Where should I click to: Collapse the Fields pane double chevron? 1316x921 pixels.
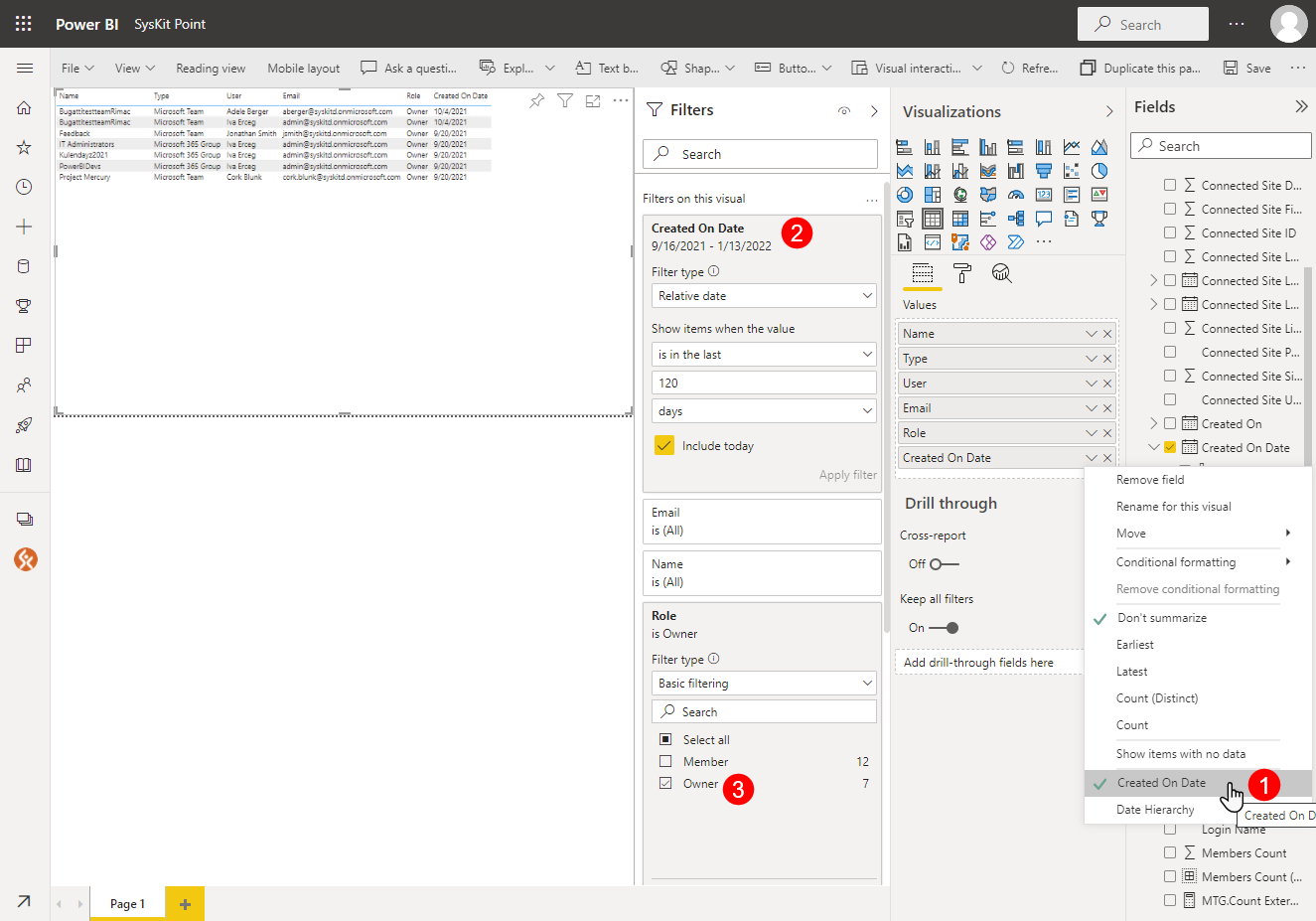[1301, 106]
